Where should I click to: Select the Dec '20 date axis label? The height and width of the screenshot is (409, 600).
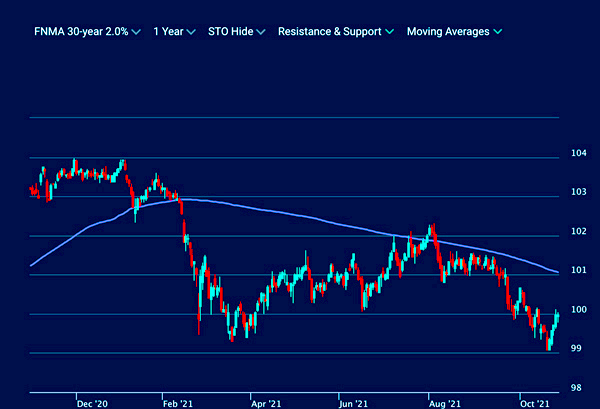(92, 404)
